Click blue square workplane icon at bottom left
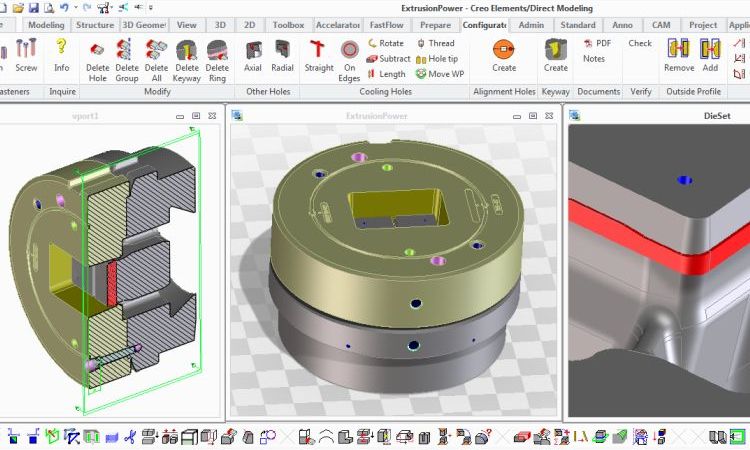The height and width of the screenshot is (450, 750). [33, 436]
